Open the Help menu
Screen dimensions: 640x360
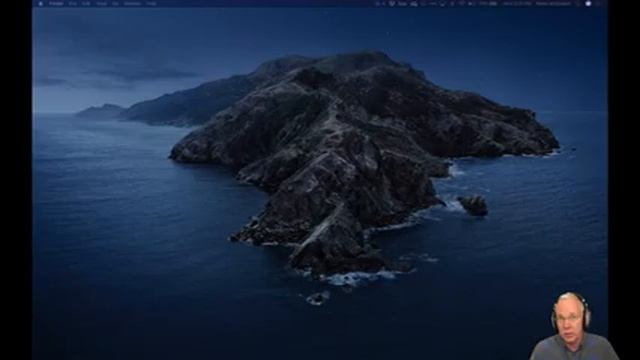click(x=151, y=3)
